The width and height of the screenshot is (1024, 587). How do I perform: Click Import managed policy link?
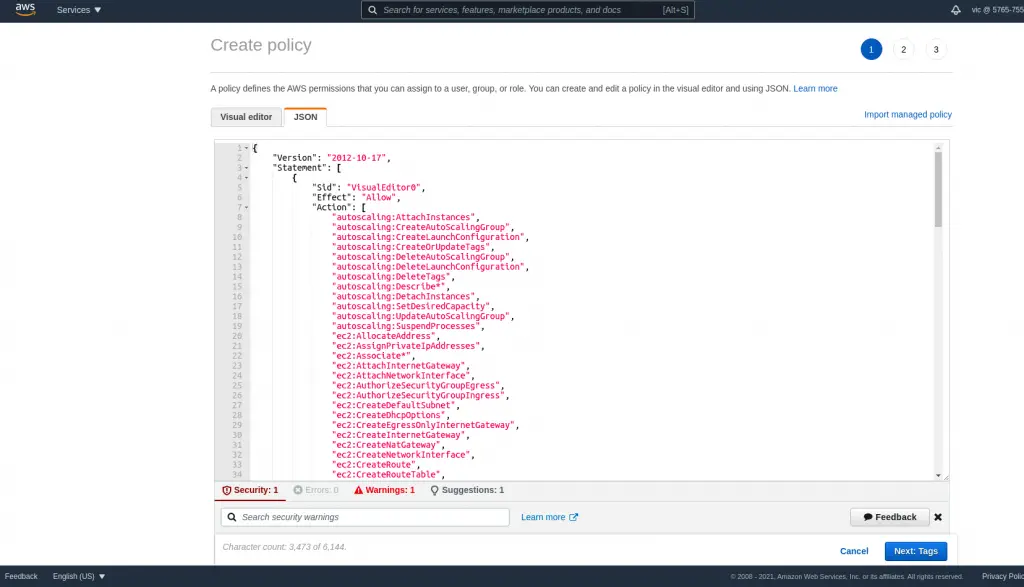[907, 114]
